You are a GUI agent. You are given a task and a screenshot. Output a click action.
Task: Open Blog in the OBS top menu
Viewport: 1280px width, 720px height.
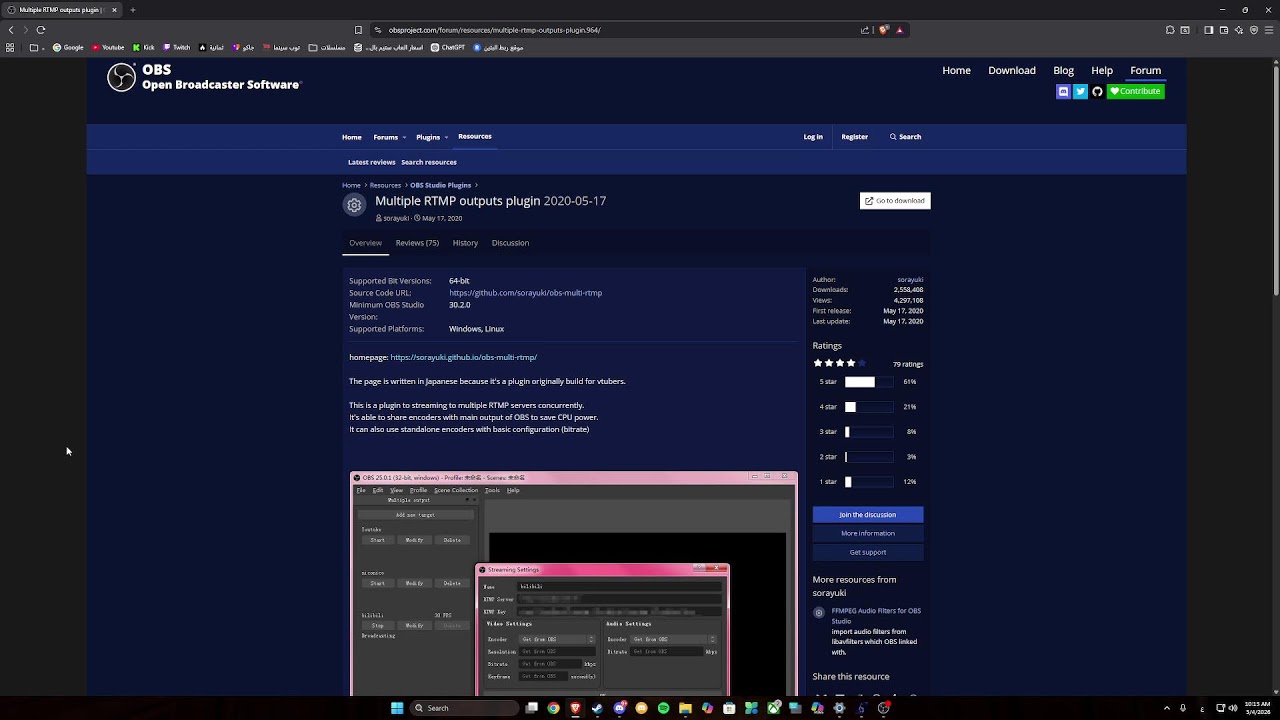(1063, 70)
